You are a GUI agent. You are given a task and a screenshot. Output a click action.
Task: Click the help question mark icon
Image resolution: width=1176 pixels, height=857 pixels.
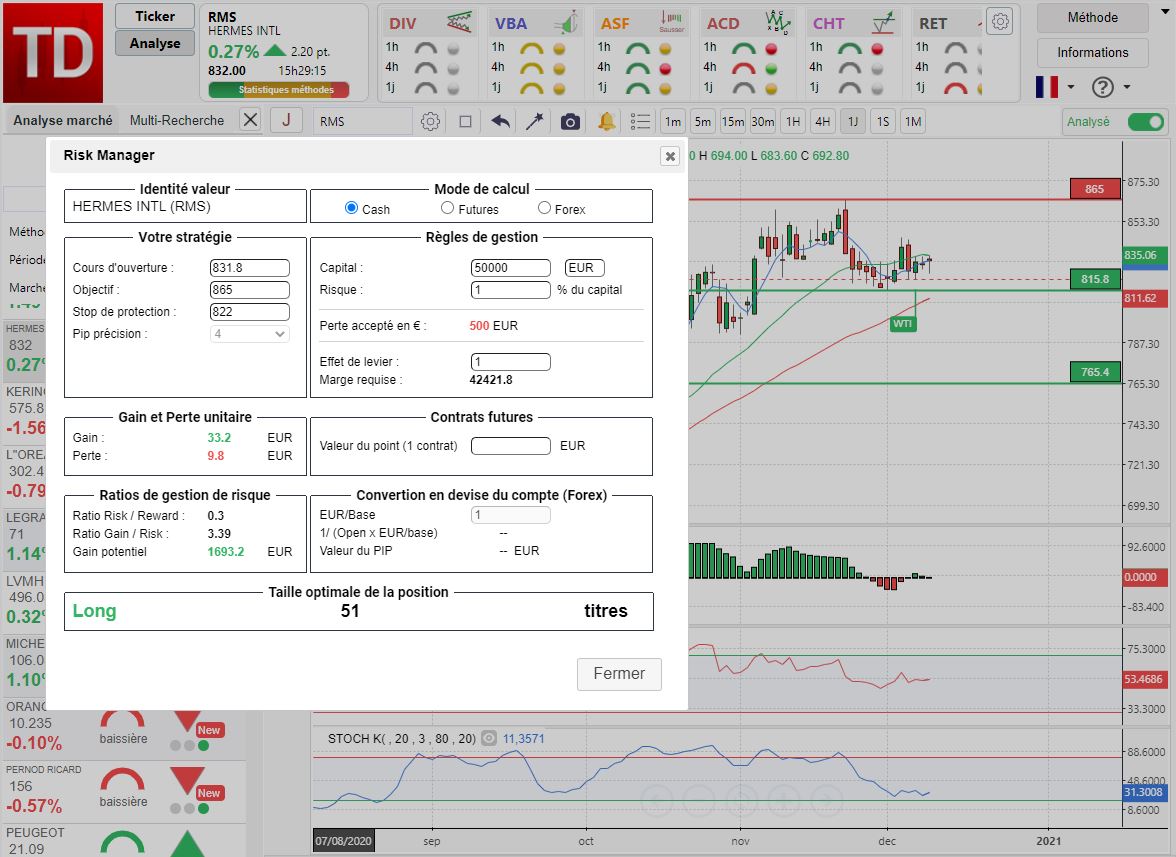1102,87
